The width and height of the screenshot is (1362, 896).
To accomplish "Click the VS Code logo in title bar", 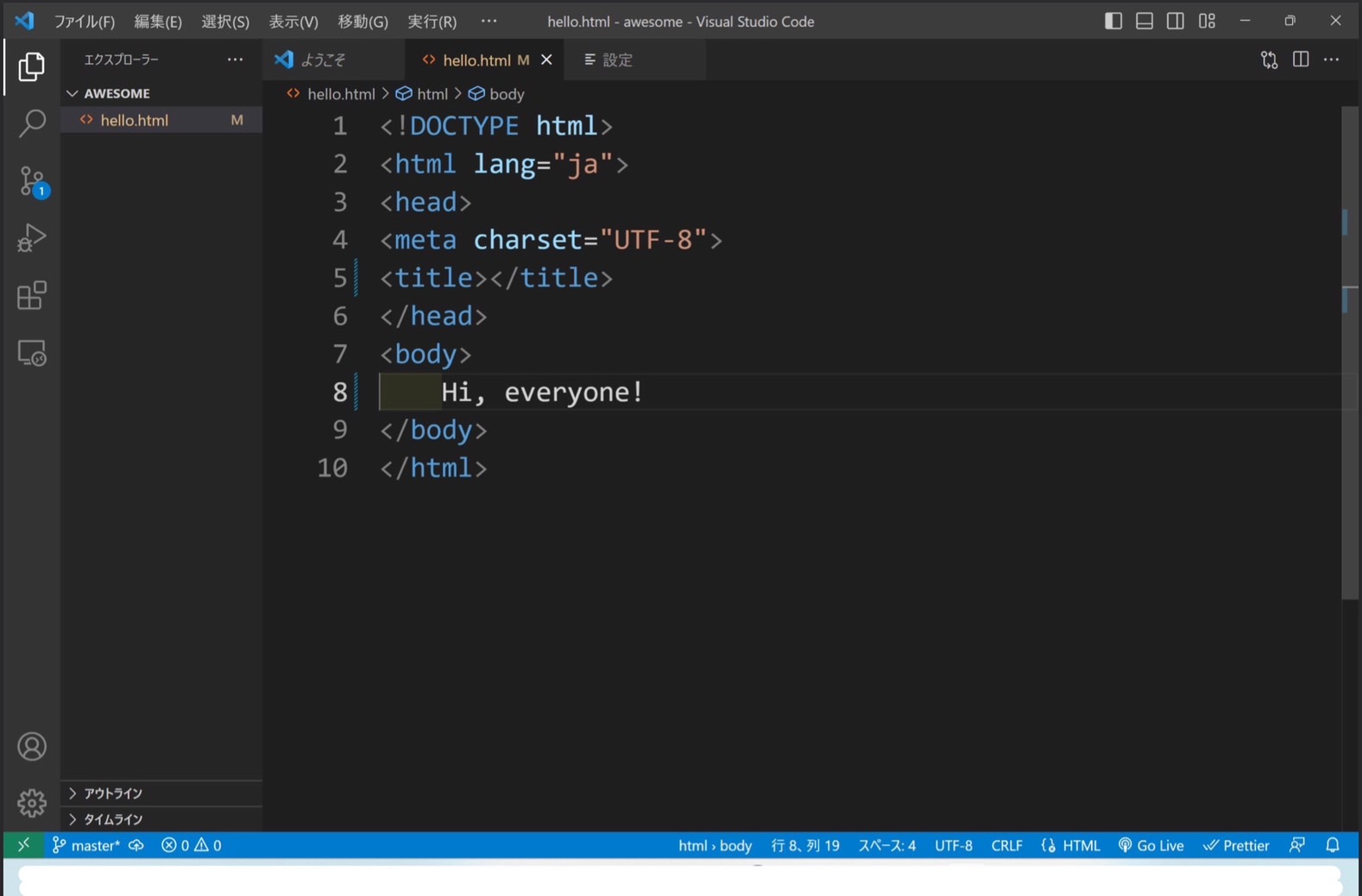I will pyautogui.click(x=24, y=21).
